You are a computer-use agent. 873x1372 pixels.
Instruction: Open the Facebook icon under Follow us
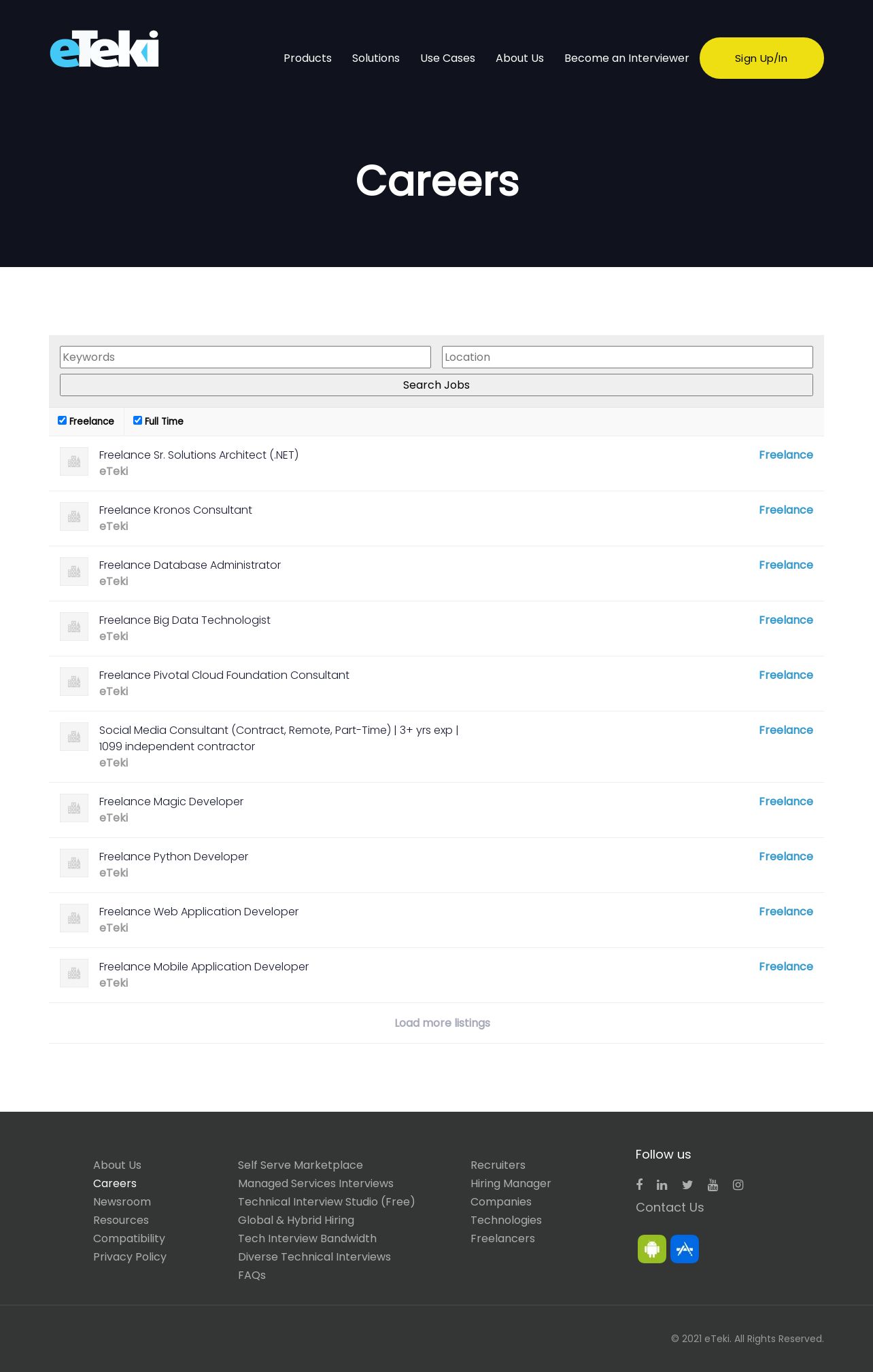tap(639, 1184)
